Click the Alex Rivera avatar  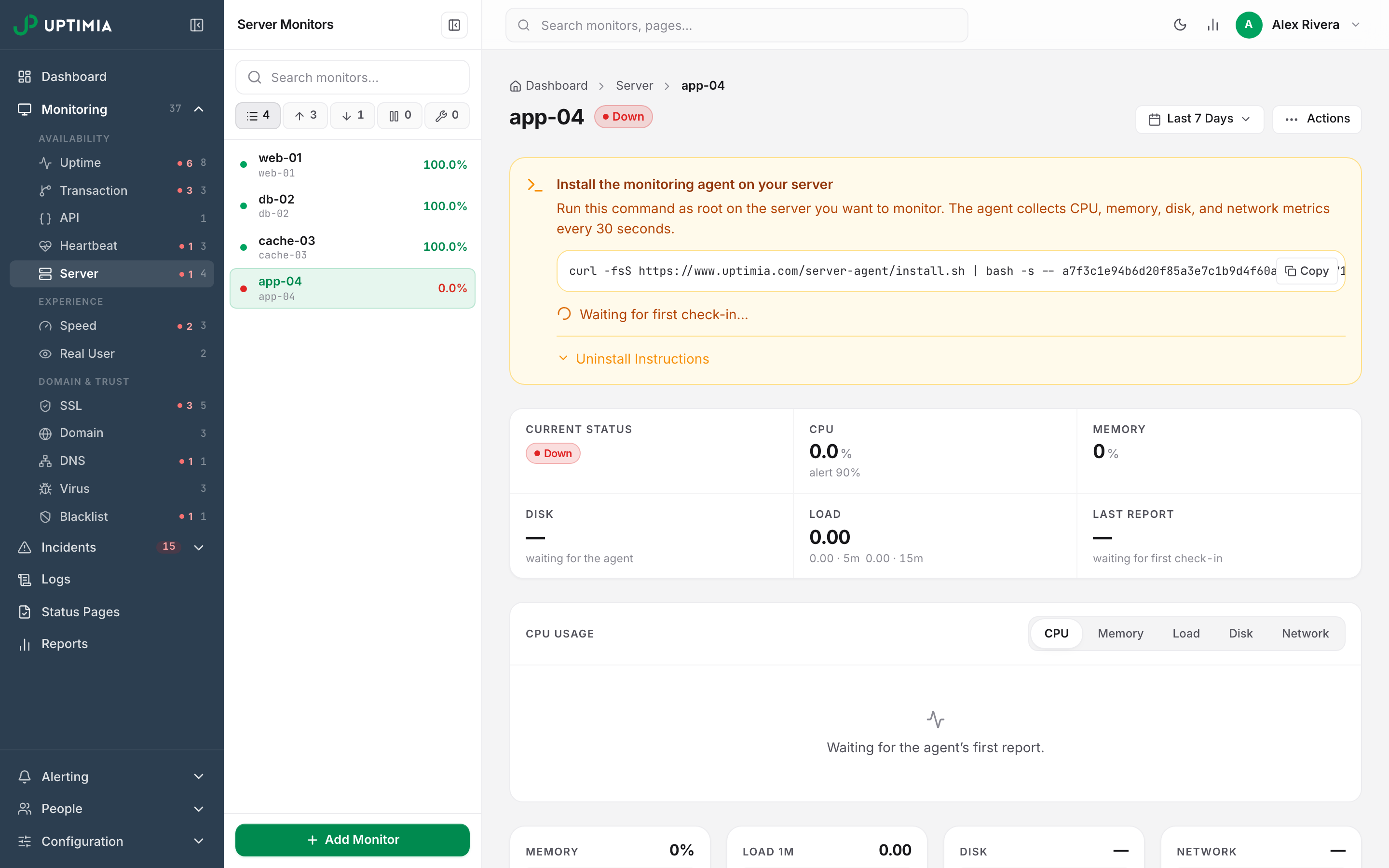click(x=1248, y=25)
